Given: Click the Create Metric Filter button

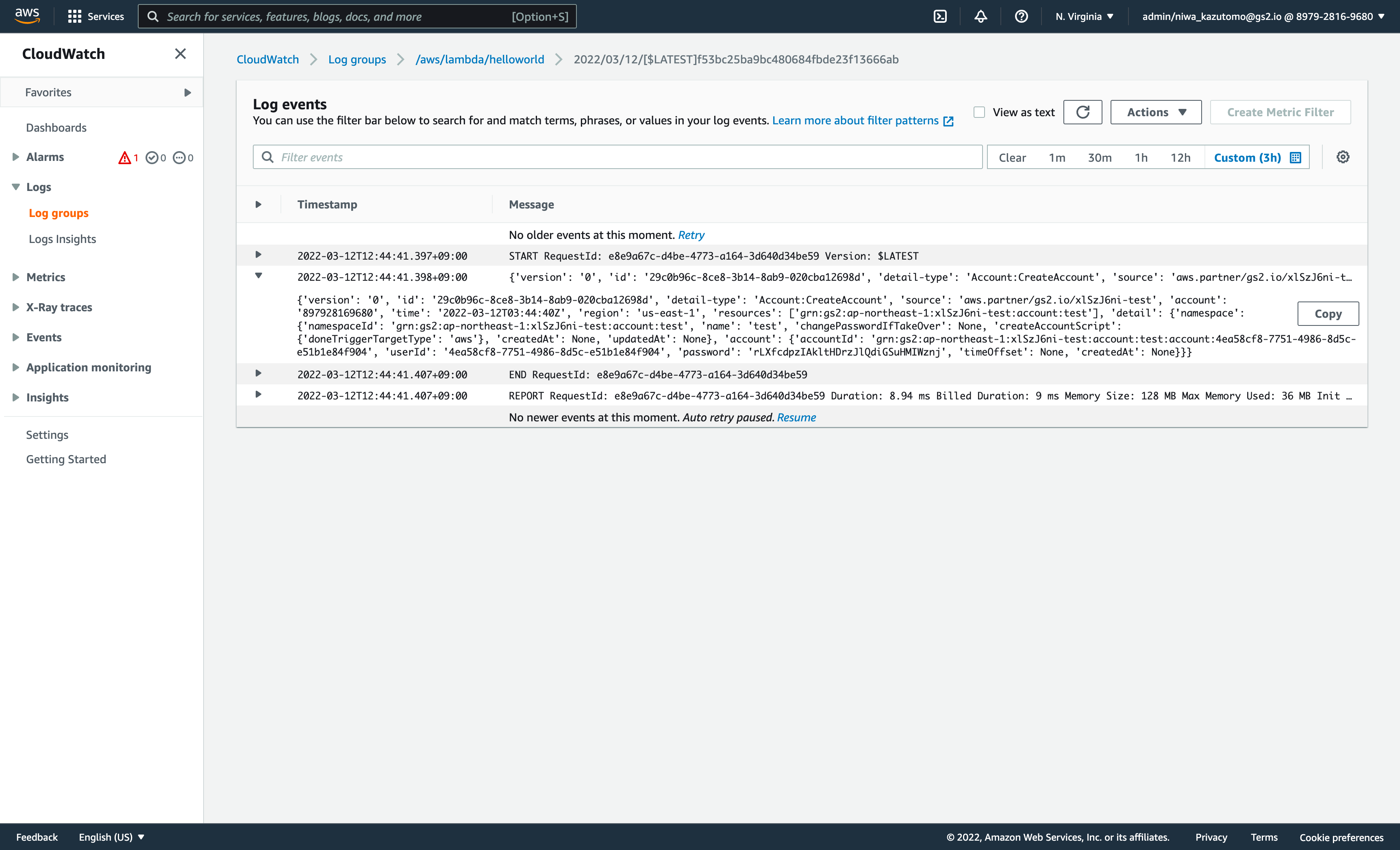Looking at the screenshot, I should tap(1280, 113).
